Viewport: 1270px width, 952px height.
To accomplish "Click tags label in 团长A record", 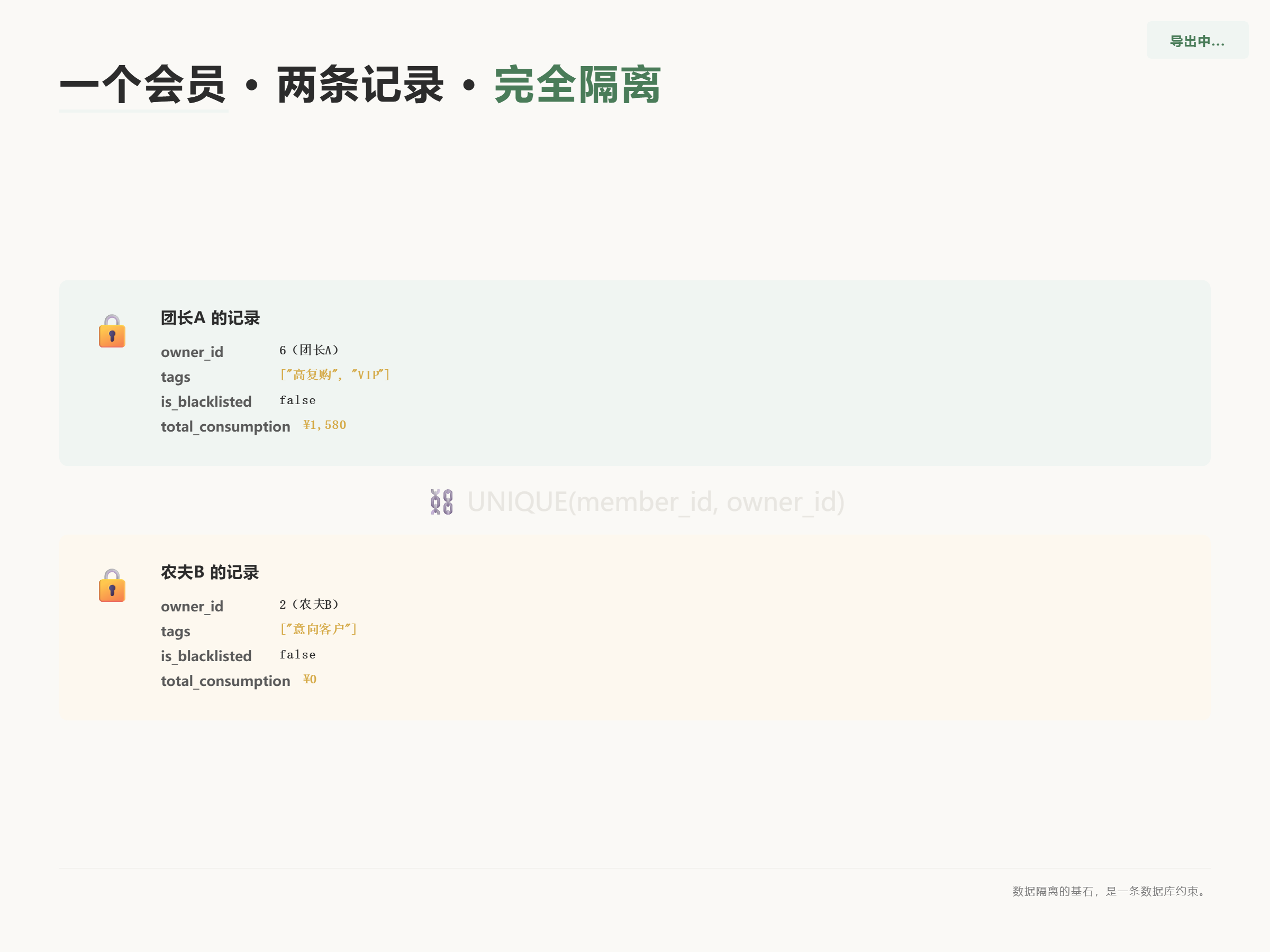I will (175, 377).
